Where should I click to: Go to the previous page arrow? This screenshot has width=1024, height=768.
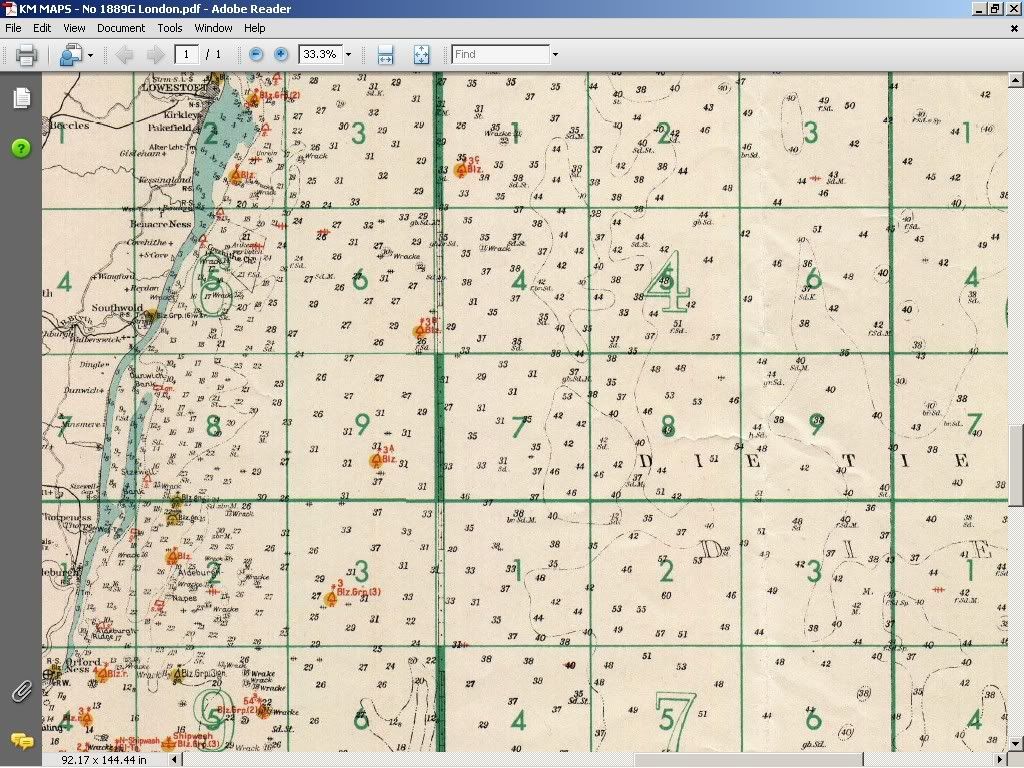pos(124,55)
